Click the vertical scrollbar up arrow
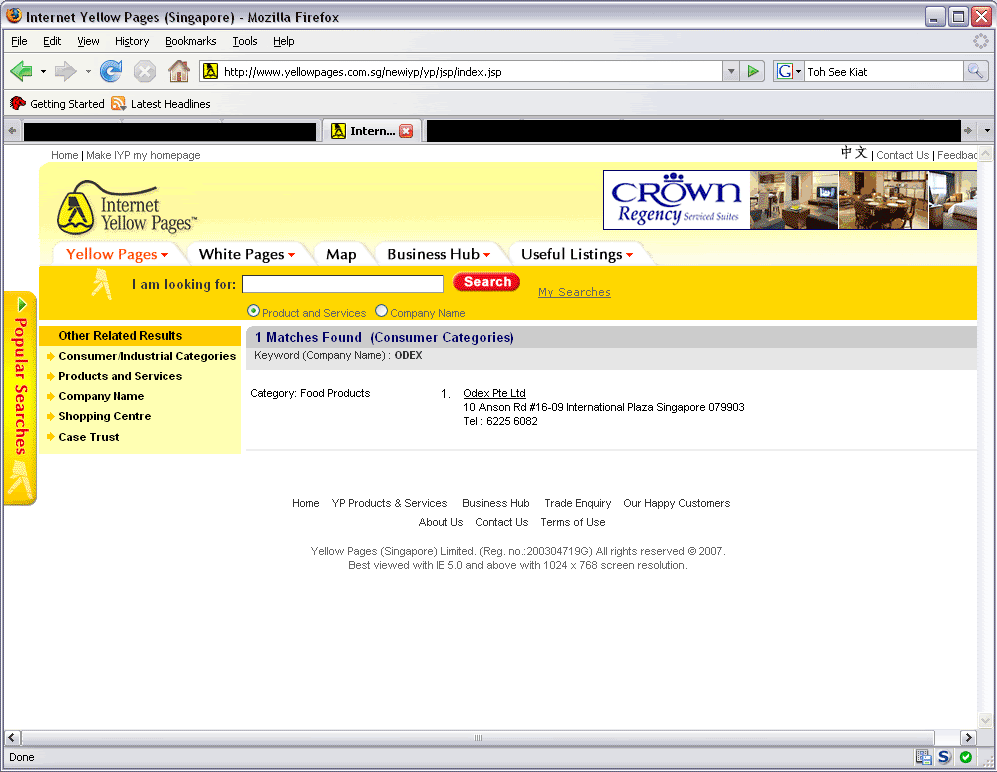 coord(986,154)
